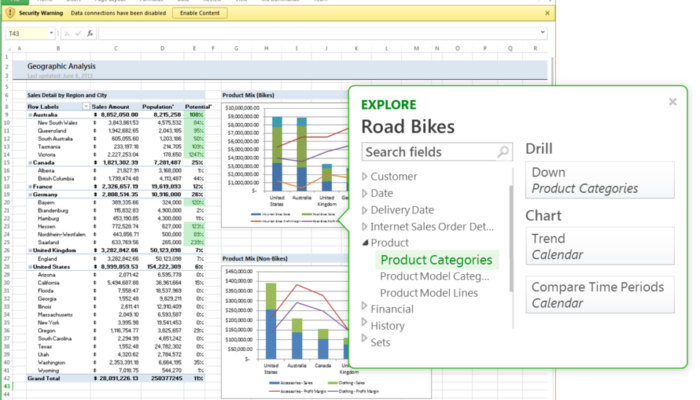The image size is (700, 400).
Task: Expand the History field group
Action: coord(364,322)
